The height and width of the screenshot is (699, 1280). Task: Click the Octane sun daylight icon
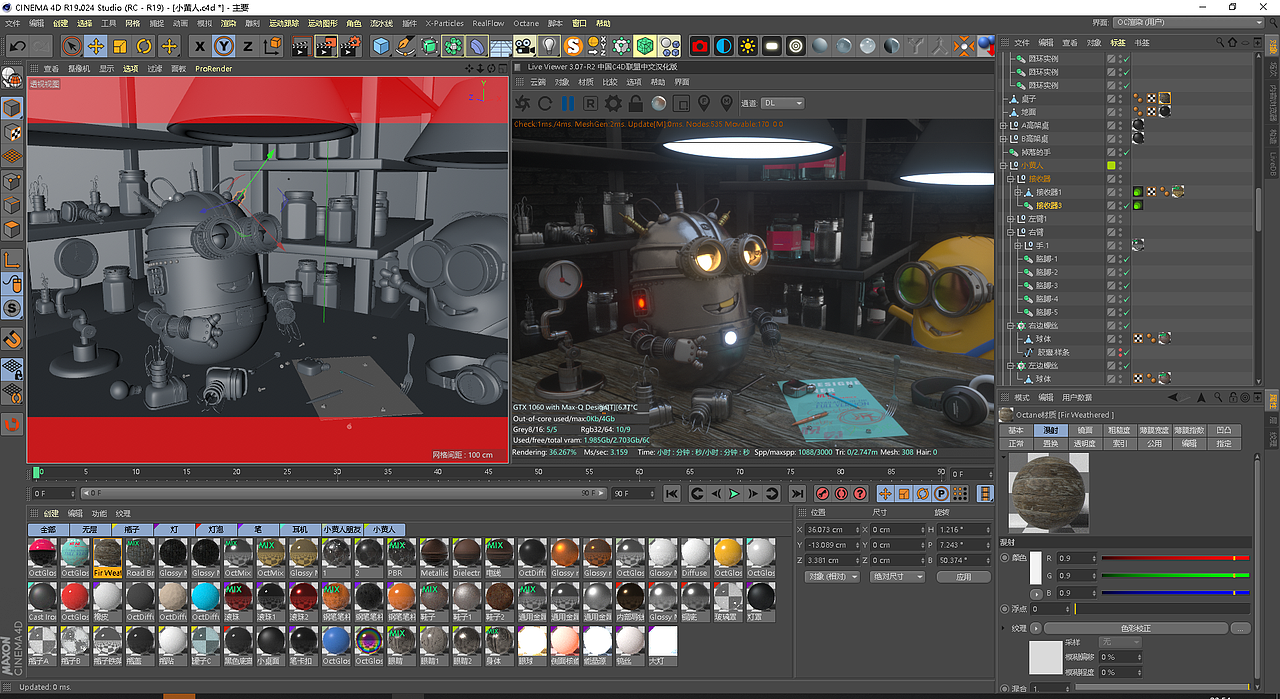[747, 46]
